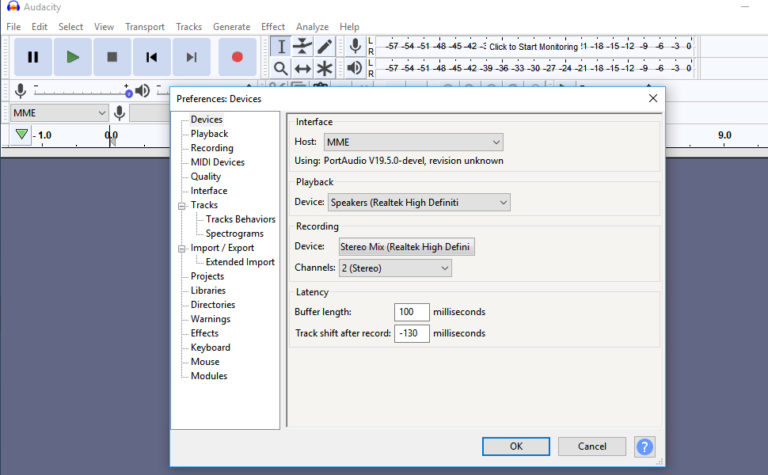The height and width of the screenshot is (475, 768).
Task: Click the device toolbar microphone icon
Action: [x=119, y=113]
